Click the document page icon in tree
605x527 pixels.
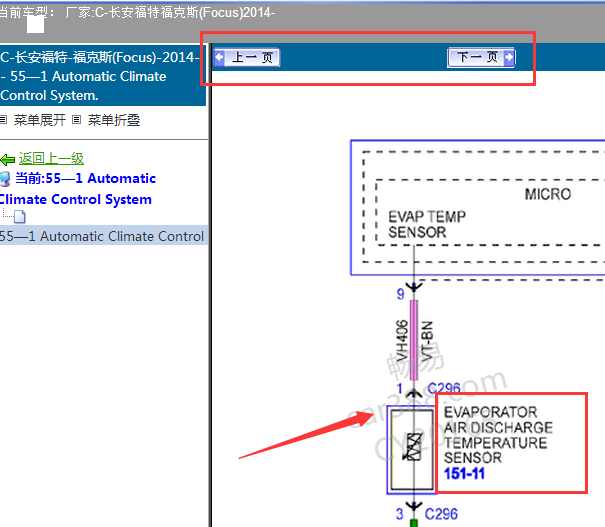(x=20, y=217)
